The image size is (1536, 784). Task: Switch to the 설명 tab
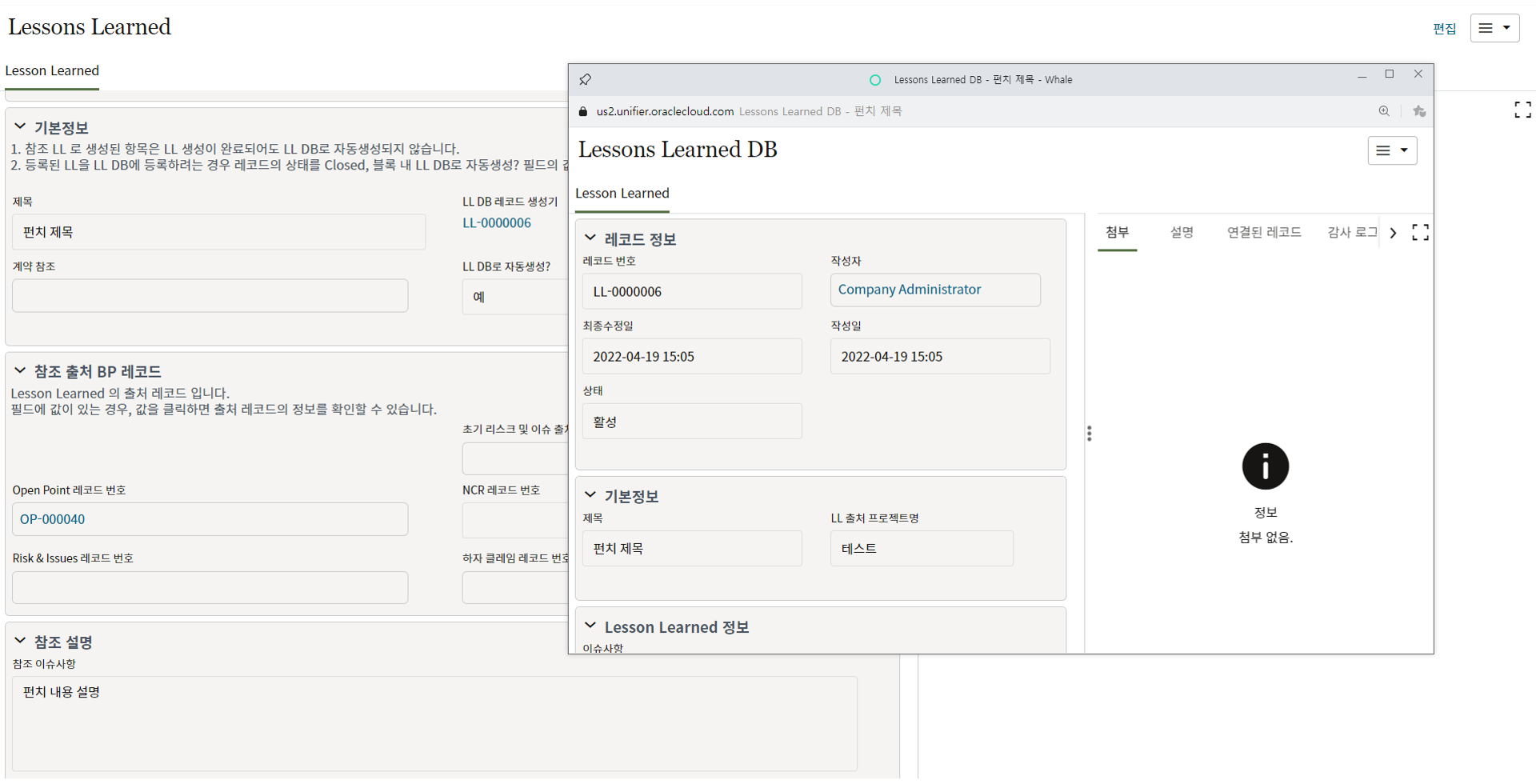1182,232
